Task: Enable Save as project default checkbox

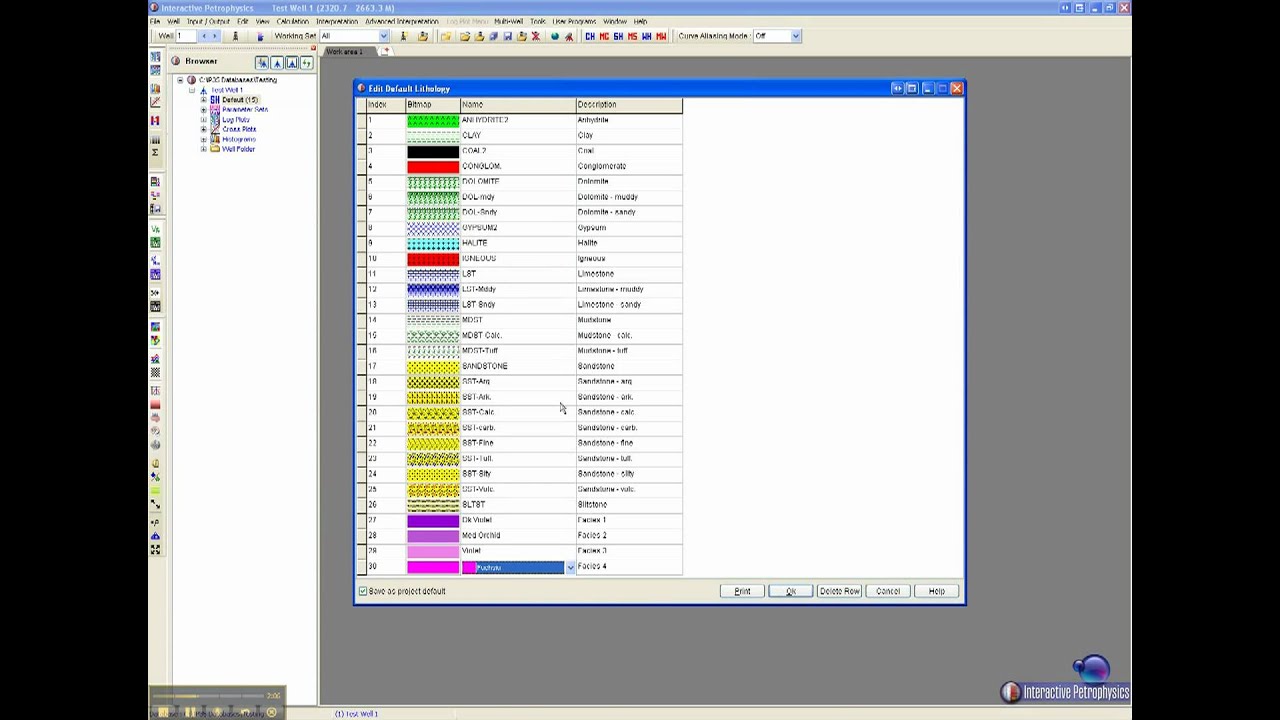Action: coord(363,591)
